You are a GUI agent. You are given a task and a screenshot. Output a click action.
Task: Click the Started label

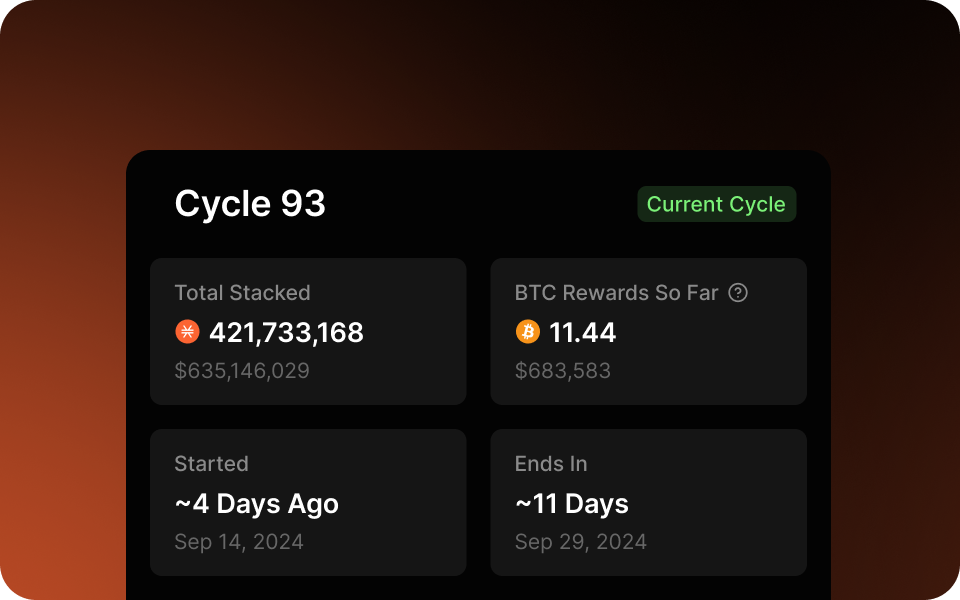coord(211,463)
